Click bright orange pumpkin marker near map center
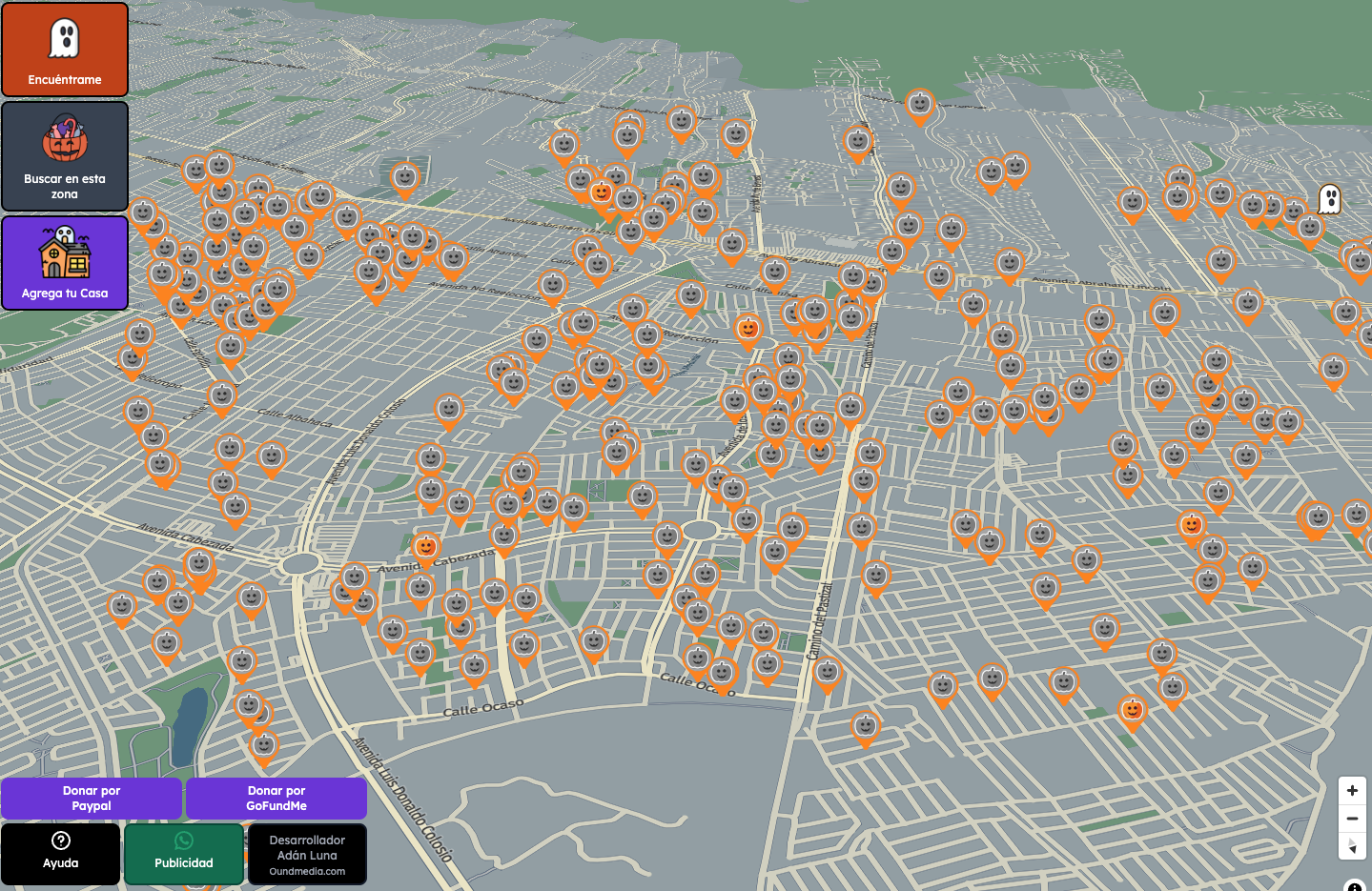This screenshot has width=1372, height=891. pyautogui.click(x=748, y=330)
